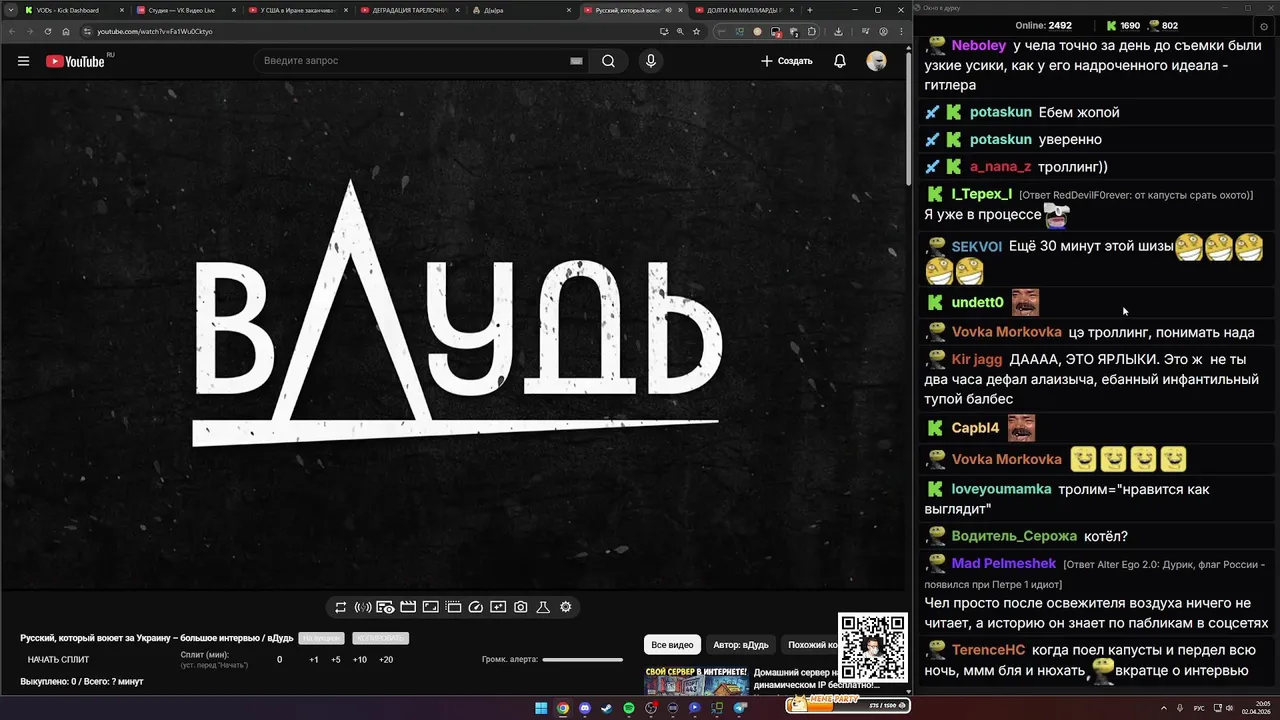This screenshot has width=1280, height=720.
Task: Open Spotify from the taskbar
Action: pyautogui.click(x=629, y=708)
